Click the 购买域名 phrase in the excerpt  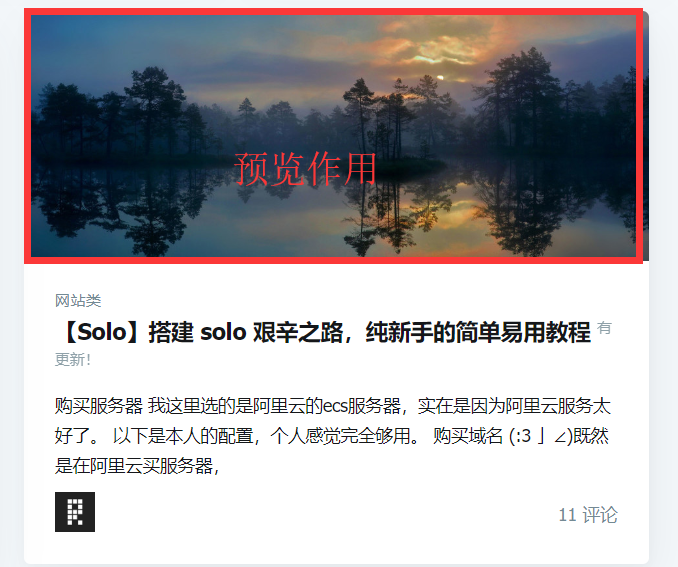(468, 436)
